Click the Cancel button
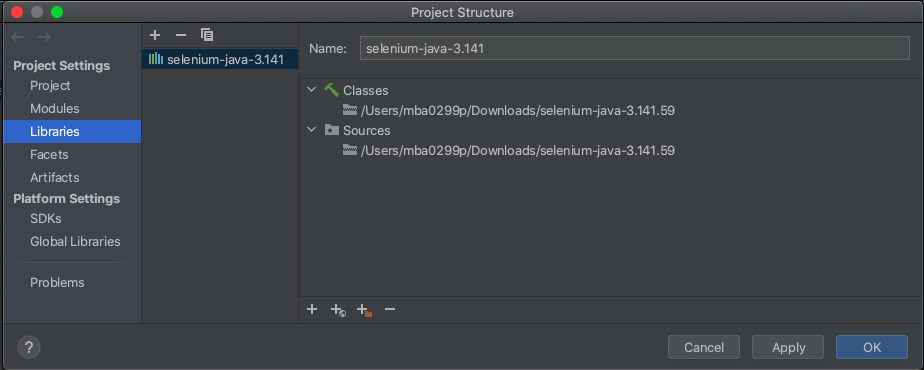This screenshot has height=370, width=924. pyautogui.click(x=704, y=347)
